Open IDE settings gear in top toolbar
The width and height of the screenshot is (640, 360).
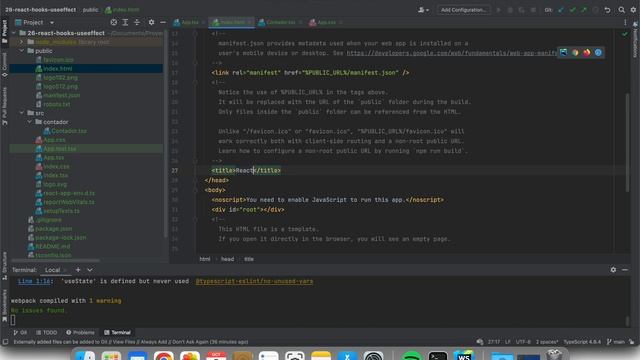click(633, 10)
